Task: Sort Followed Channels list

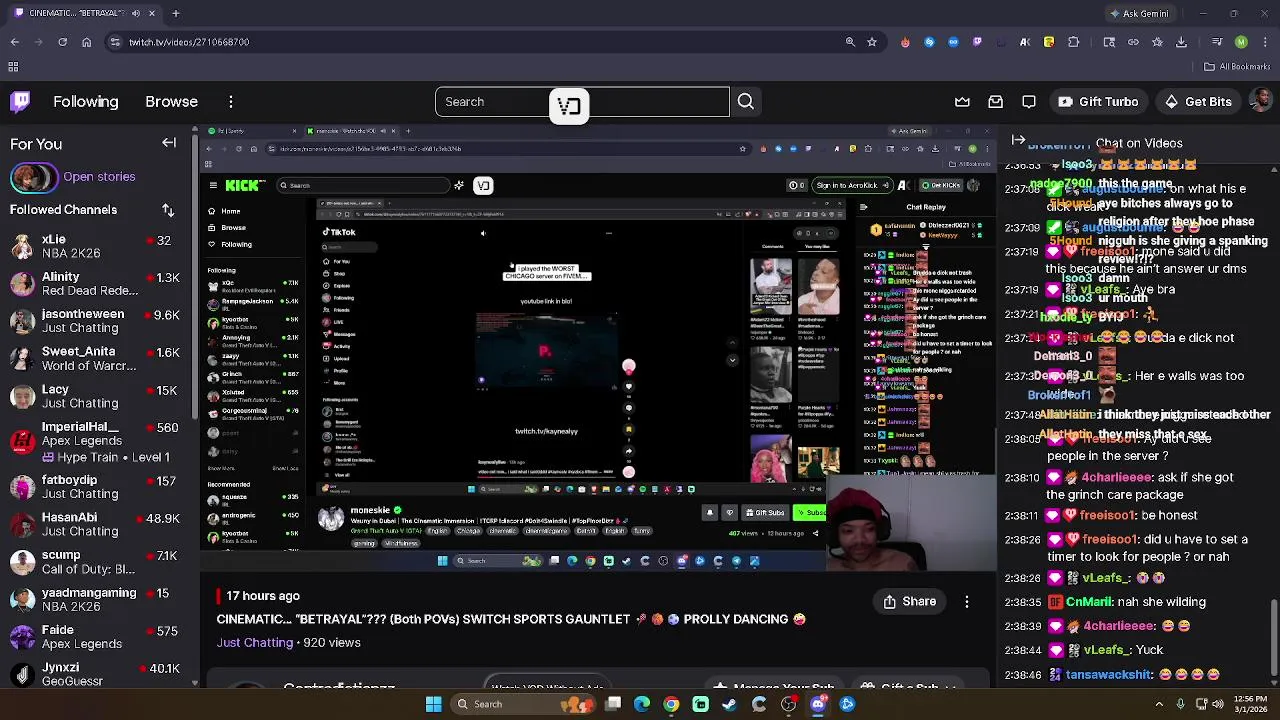Action: [168, 210]
